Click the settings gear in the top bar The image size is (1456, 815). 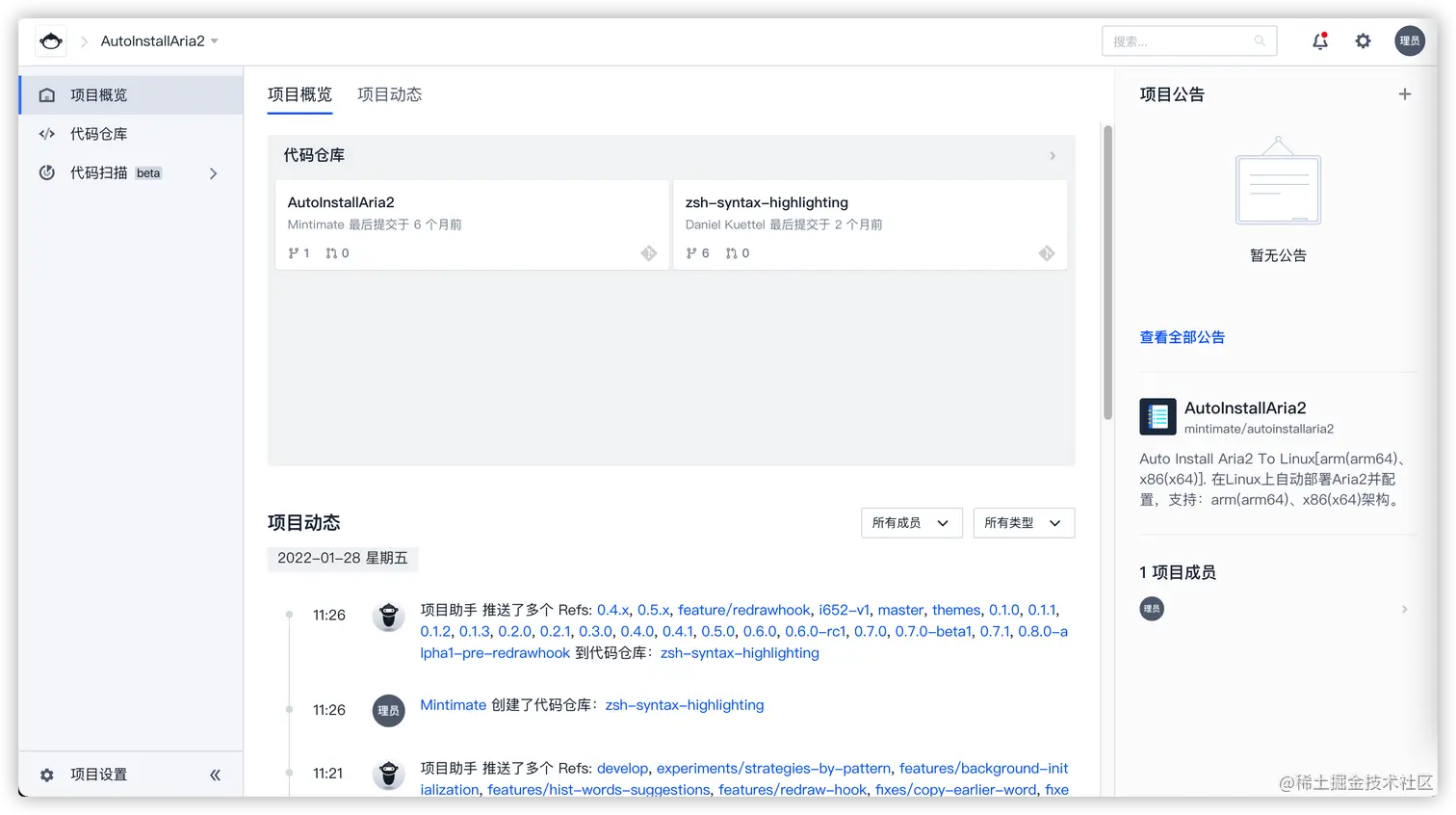point(1363,40)
